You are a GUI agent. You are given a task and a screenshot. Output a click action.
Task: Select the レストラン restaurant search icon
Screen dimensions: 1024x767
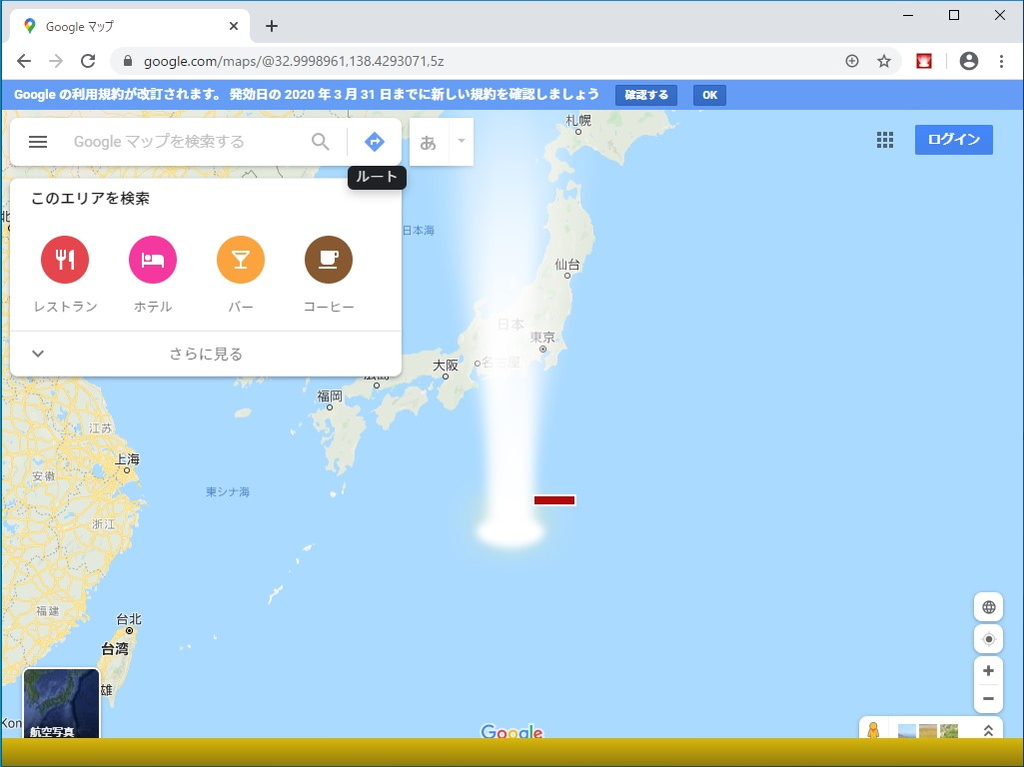click(x=64, y=261)
